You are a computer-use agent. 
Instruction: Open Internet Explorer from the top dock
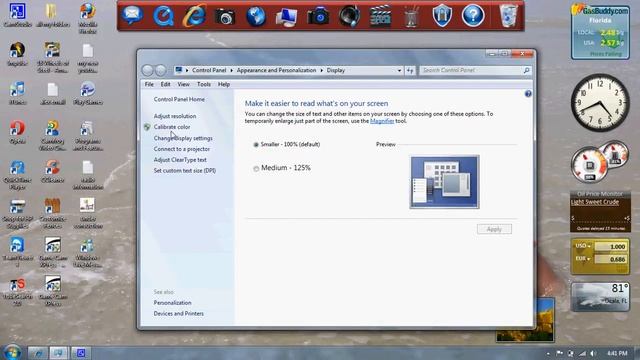pos(194,16)
